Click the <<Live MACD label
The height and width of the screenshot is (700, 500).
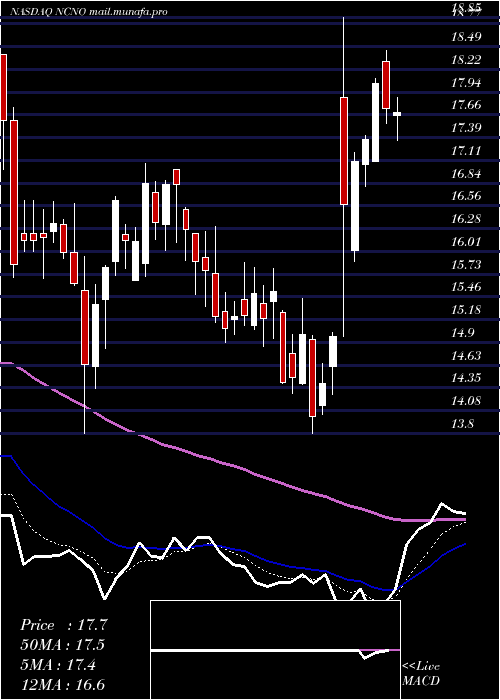pos(421,674)
